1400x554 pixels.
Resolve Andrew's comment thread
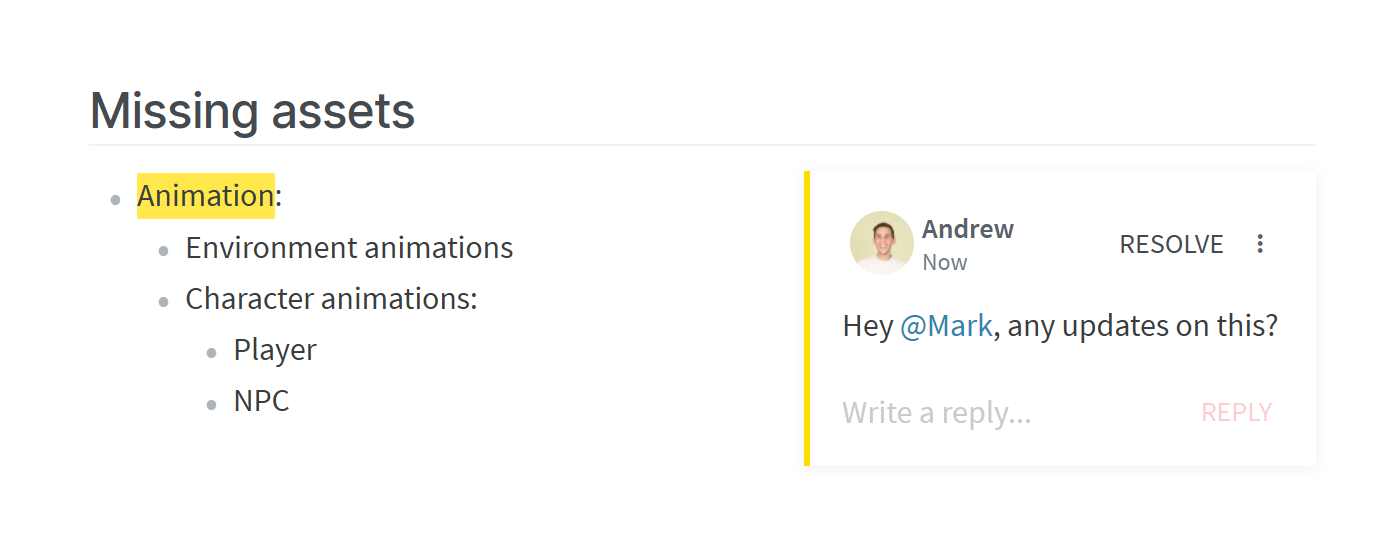coord(1171,244)
